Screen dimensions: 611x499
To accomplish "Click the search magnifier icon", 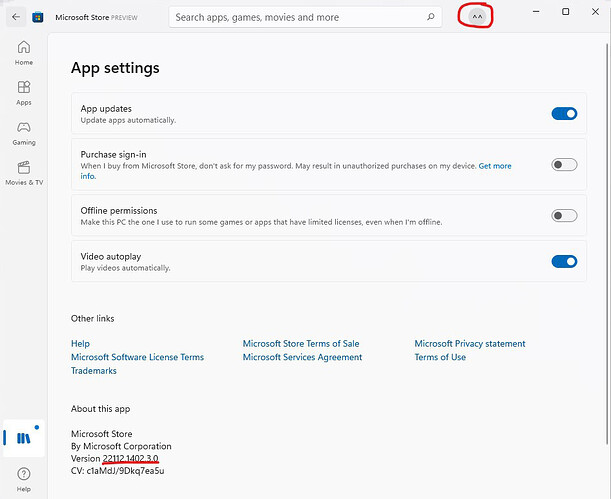I will [x=431, y=17].
